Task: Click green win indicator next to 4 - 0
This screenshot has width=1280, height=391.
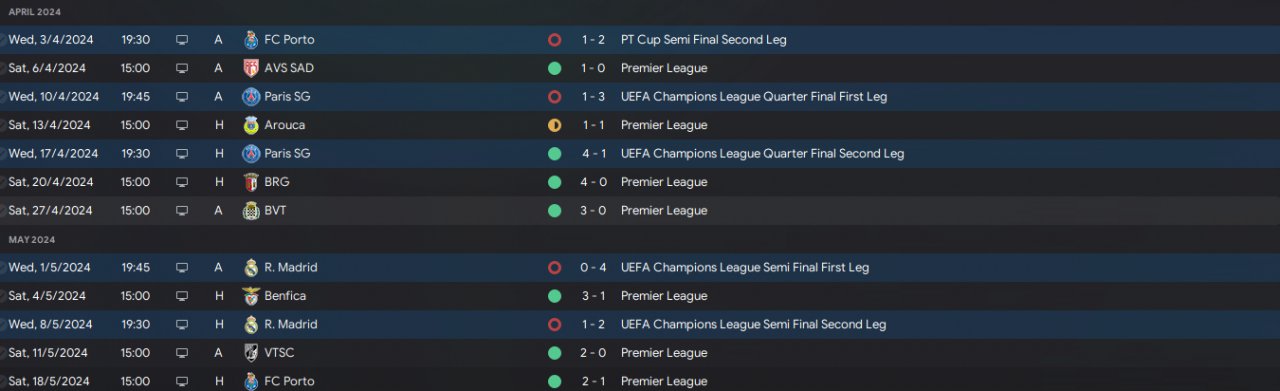Action: click(x=554, y=182)
